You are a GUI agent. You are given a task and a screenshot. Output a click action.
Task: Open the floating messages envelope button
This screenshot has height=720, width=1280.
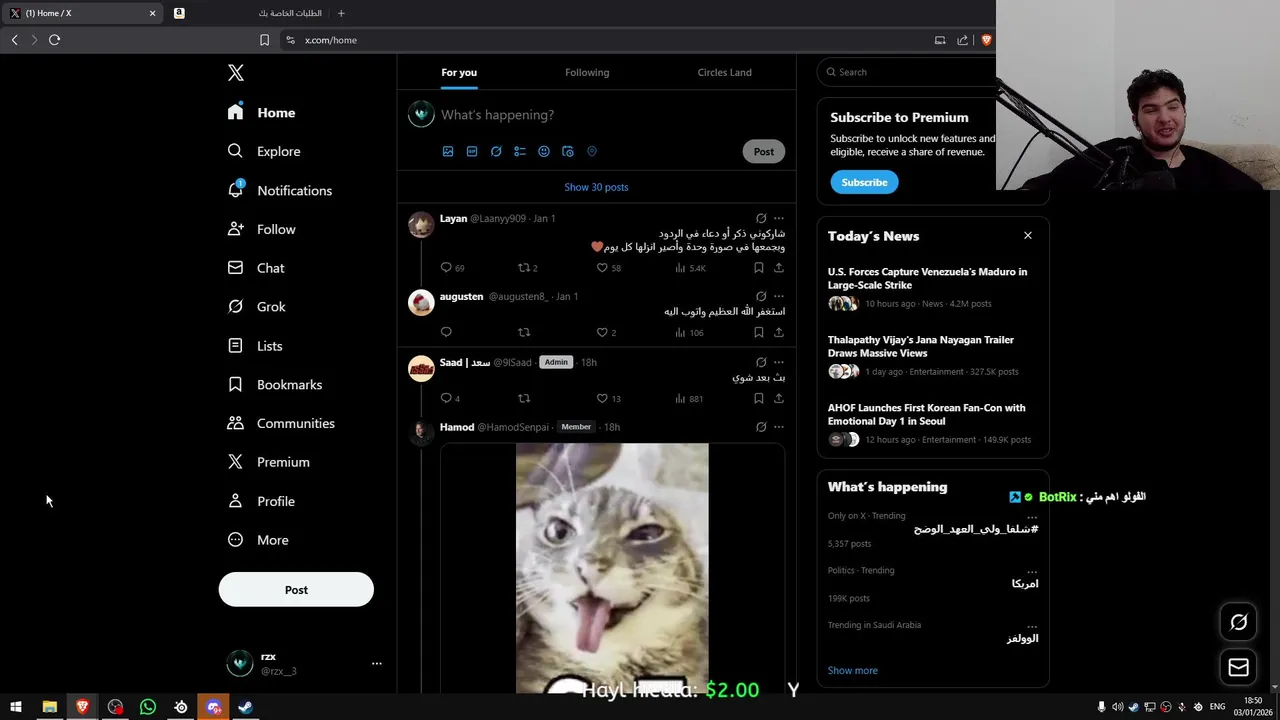(1238, 667)
